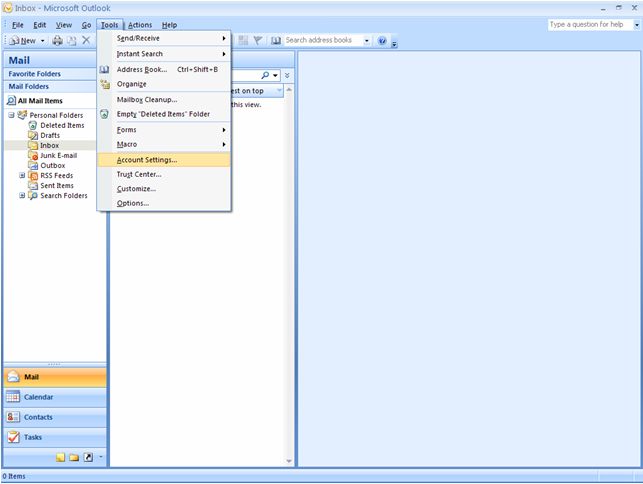Open the New item dropdown arrow

coord(42,41)
